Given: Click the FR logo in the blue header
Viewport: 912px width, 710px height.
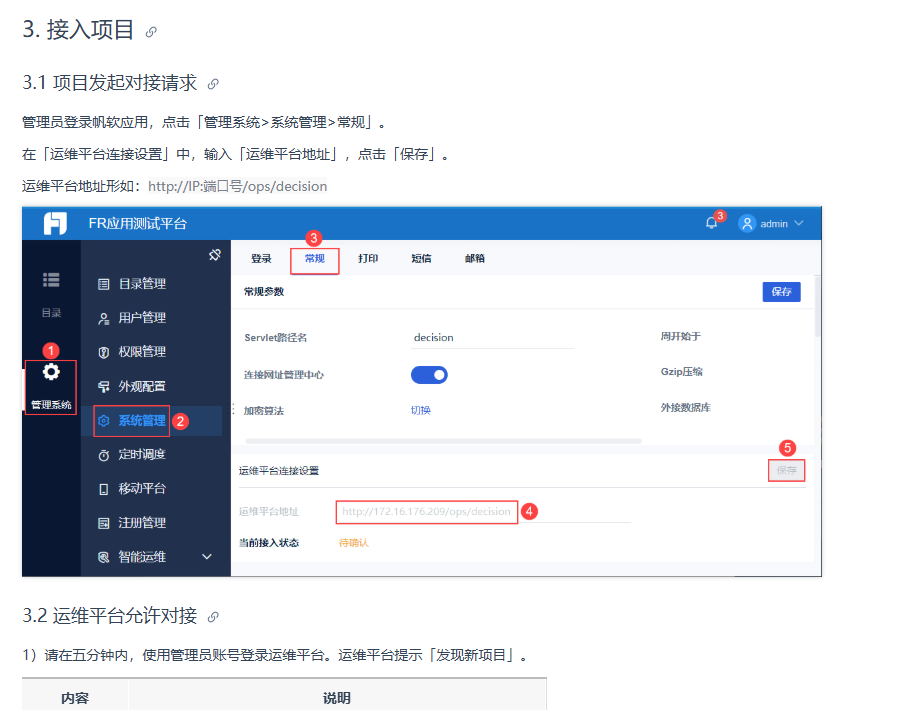Looking at the screenshot, I should pos(55,223).
